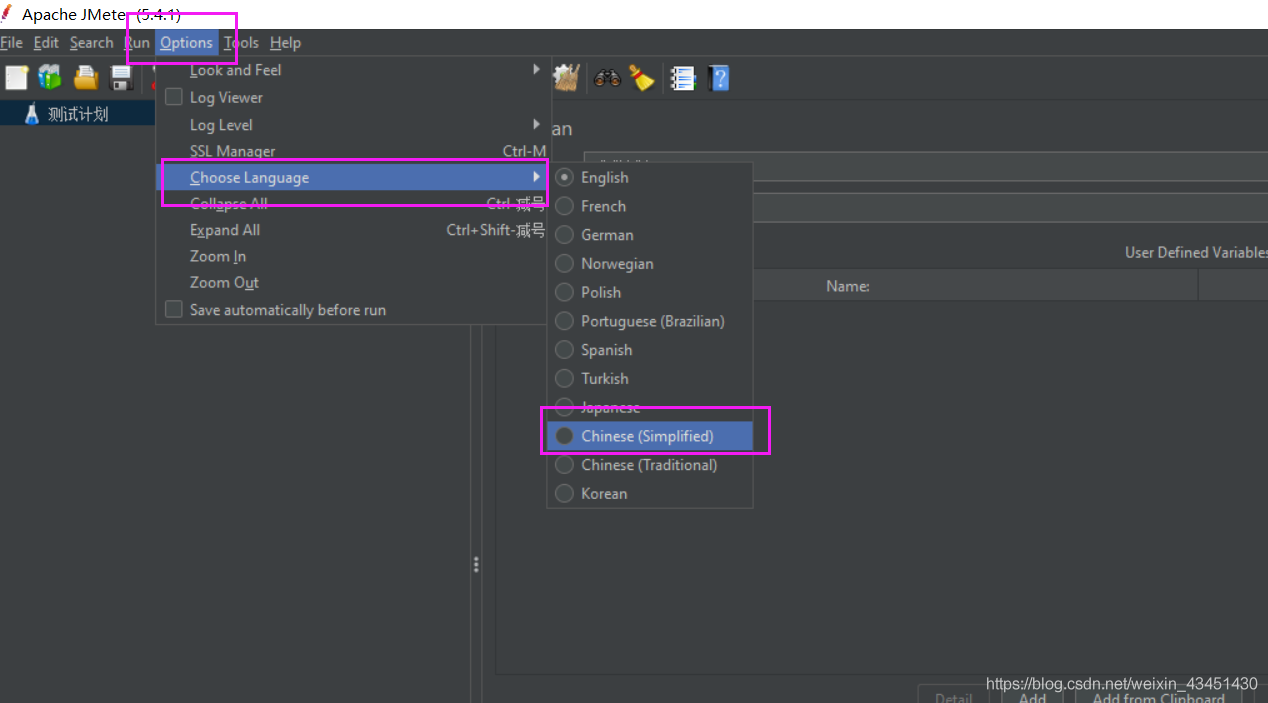Click the User Defined Variables label
Image resolution: width=1268 pixels, height=703 pixels.
click(x=1196, y=252)
